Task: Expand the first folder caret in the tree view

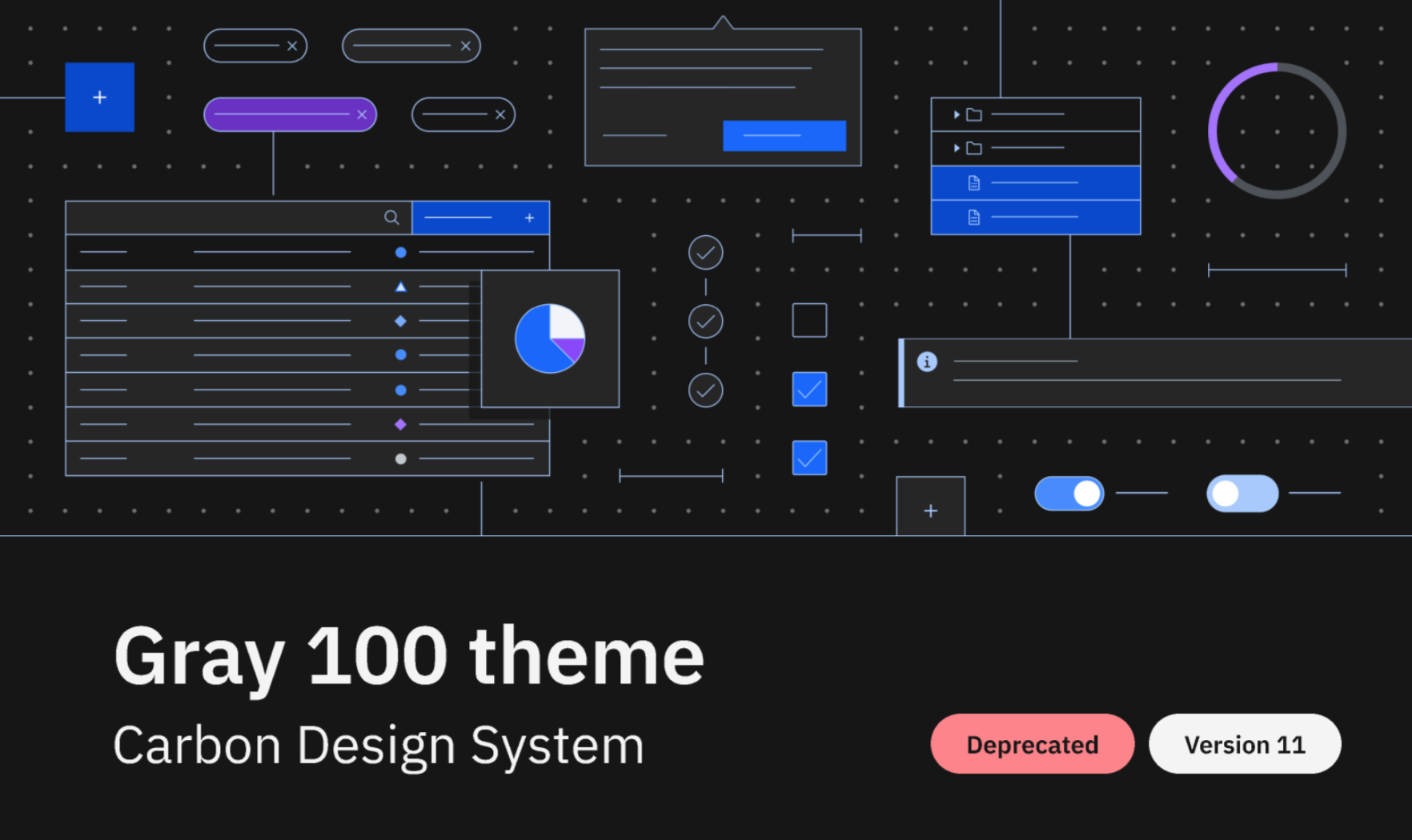Action: click(957, 114)
